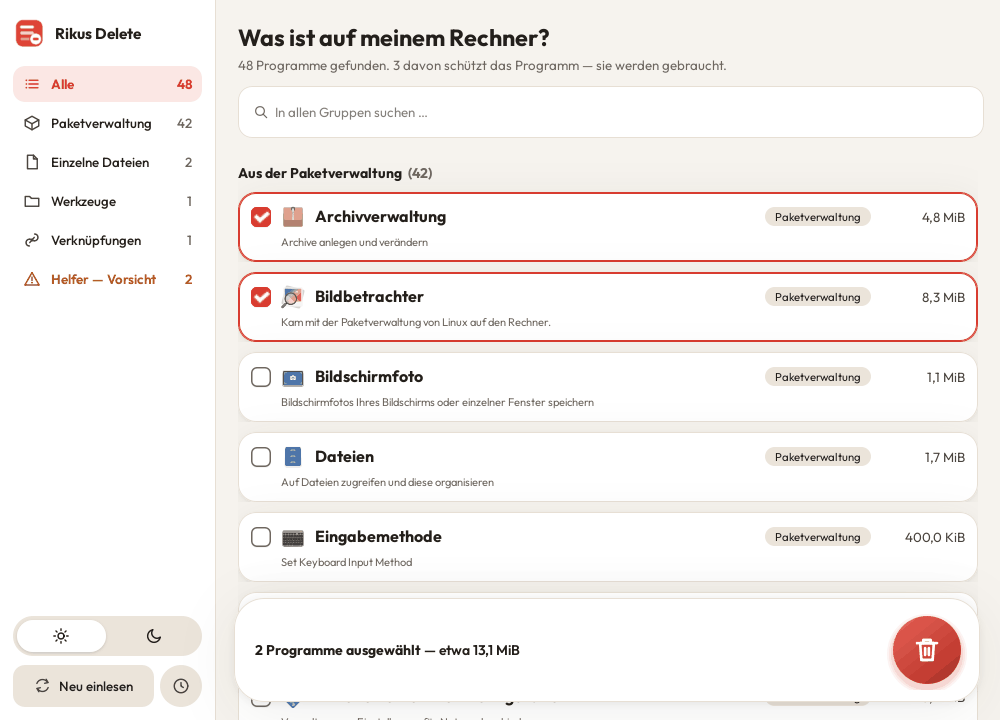Uncheck the Archivverwaltung checkbox

(x=261, y=217)
